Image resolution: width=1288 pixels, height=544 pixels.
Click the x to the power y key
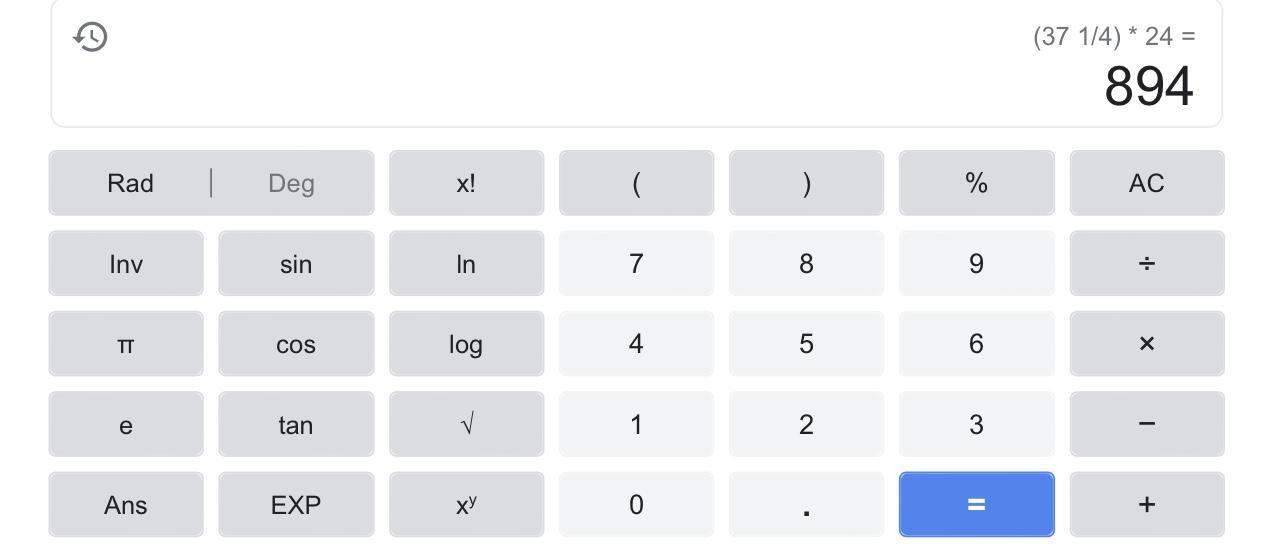point(466,504)
